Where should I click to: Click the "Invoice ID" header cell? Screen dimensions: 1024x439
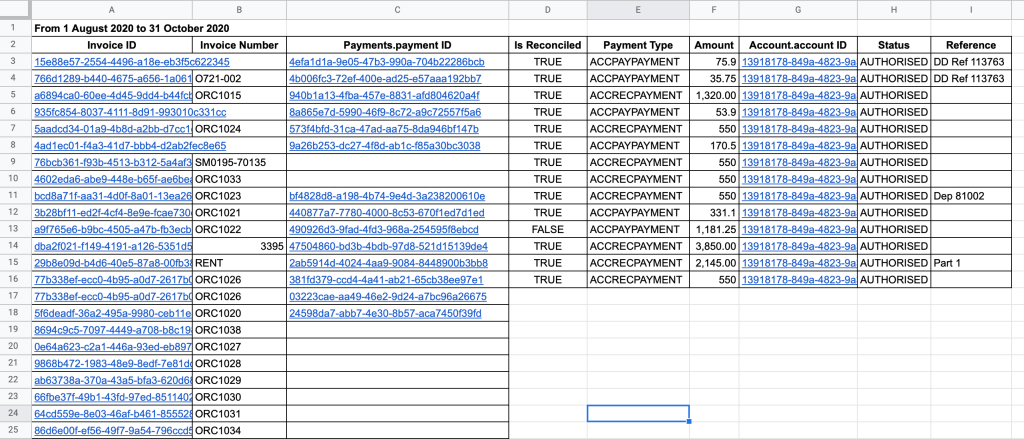point(112,45)
